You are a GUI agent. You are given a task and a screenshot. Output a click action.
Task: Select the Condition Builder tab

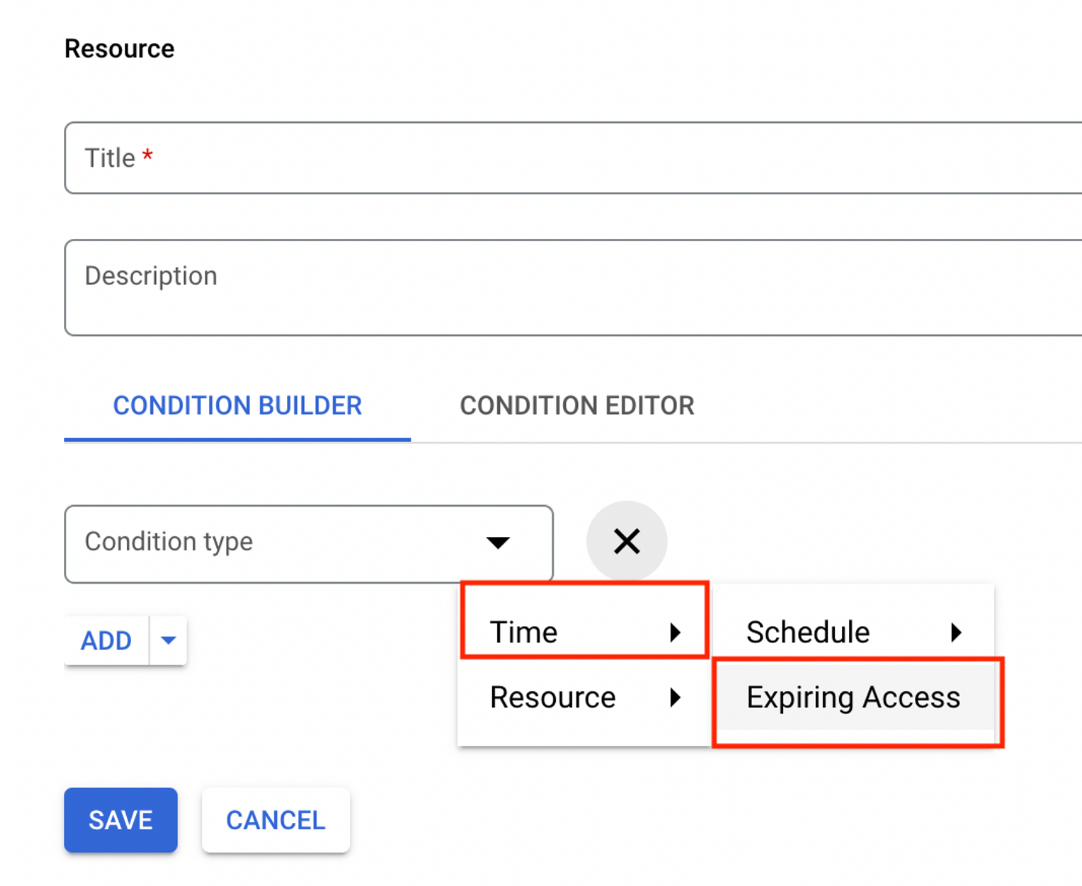tap(237, 406)
